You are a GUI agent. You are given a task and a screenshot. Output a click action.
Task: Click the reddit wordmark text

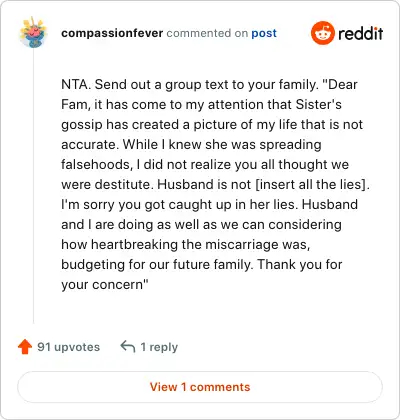coord(360,33)
